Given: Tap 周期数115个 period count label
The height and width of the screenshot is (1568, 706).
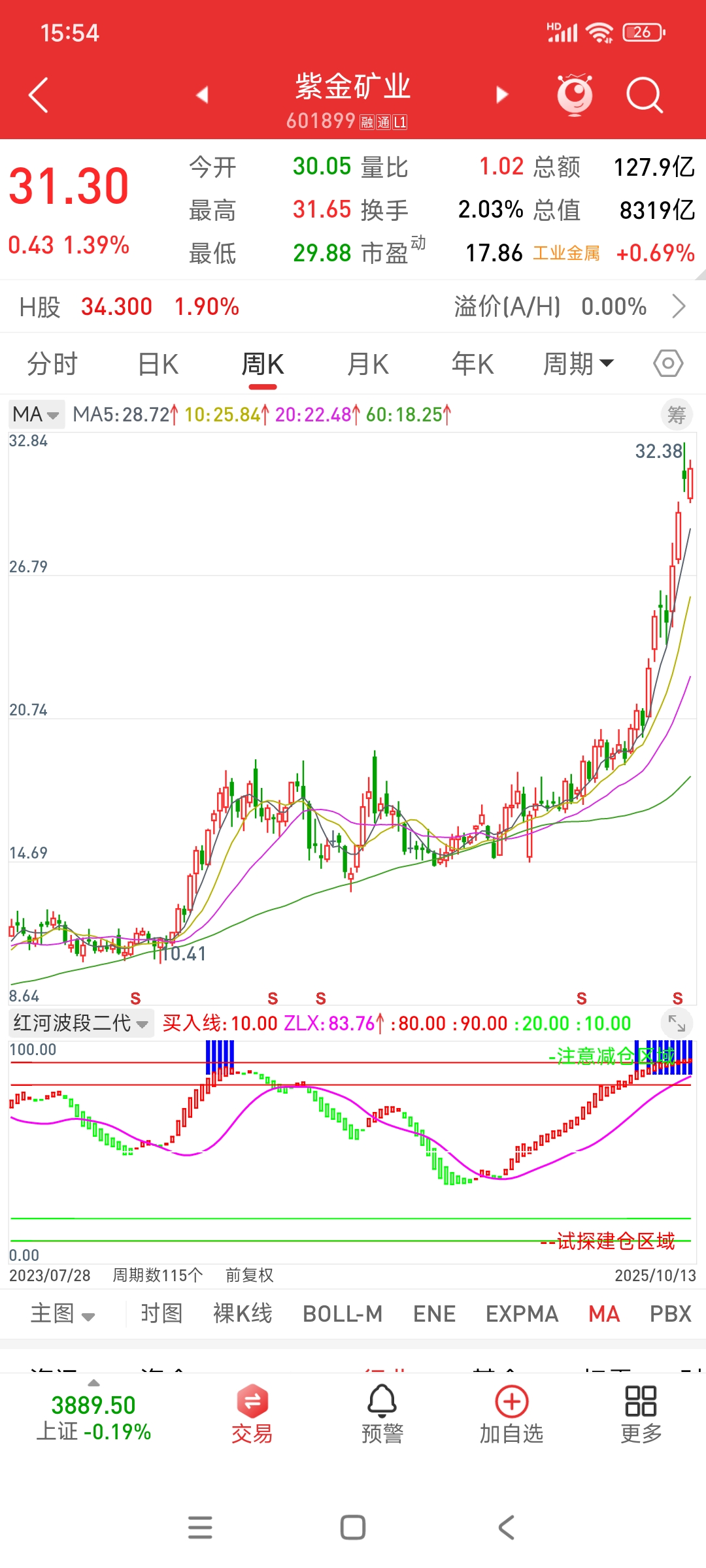Looking at the screenshot, I should [158, 1275].
